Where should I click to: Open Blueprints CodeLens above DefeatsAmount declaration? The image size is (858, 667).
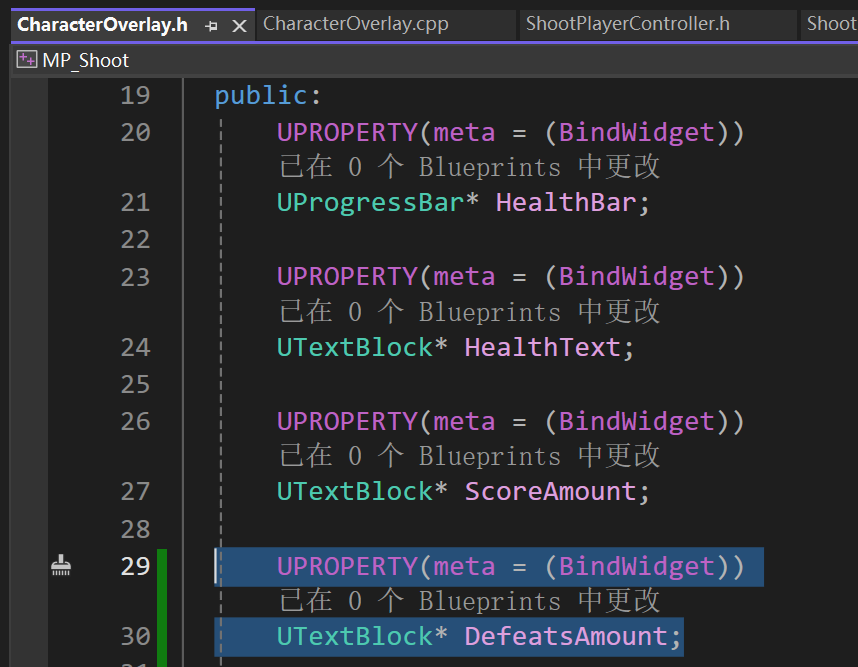click(x=469, y=601)
